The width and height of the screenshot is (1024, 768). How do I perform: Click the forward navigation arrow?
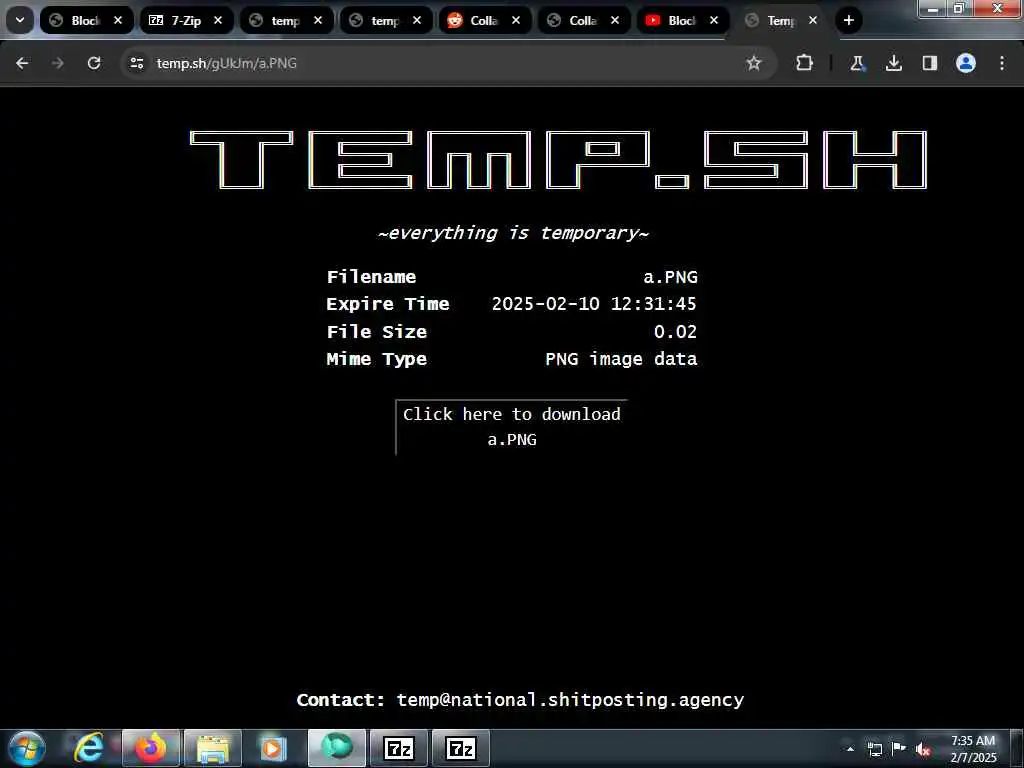point(58,63)
